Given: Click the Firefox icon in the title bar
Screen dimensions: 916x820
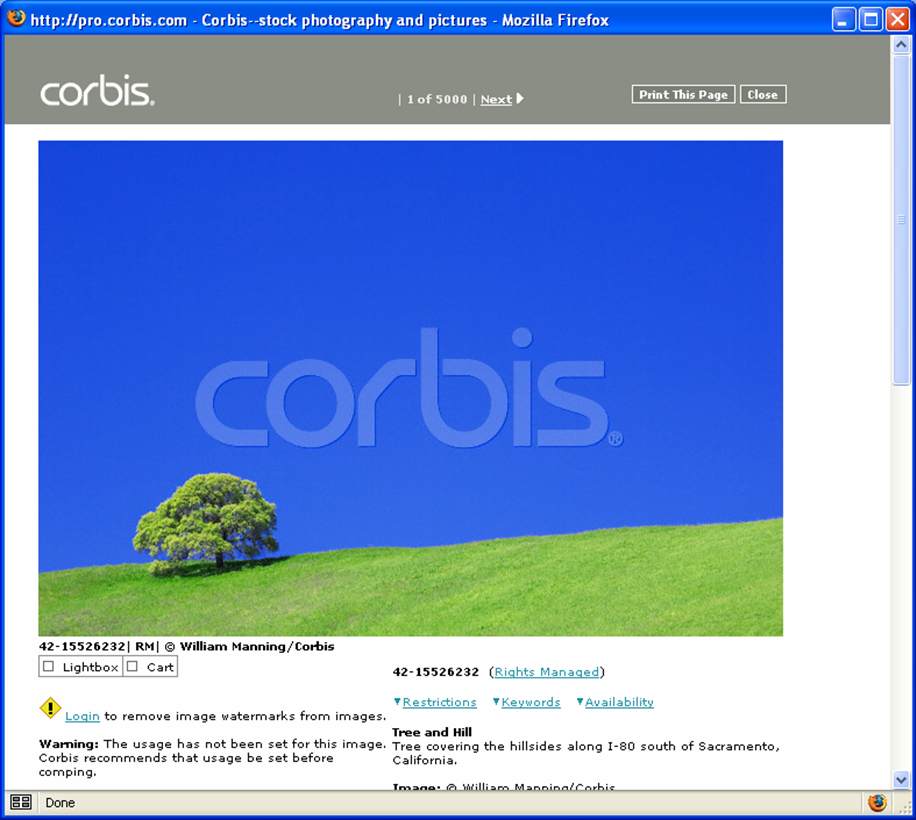Looking at the screenshot, I should [x=17, y=18].
